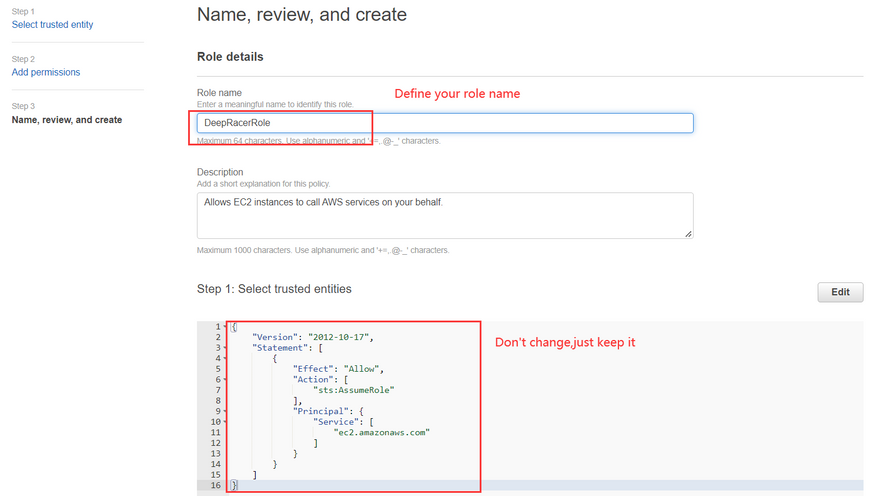
Task: Click line number 16 in the gutter
Action: coord(216,485)
